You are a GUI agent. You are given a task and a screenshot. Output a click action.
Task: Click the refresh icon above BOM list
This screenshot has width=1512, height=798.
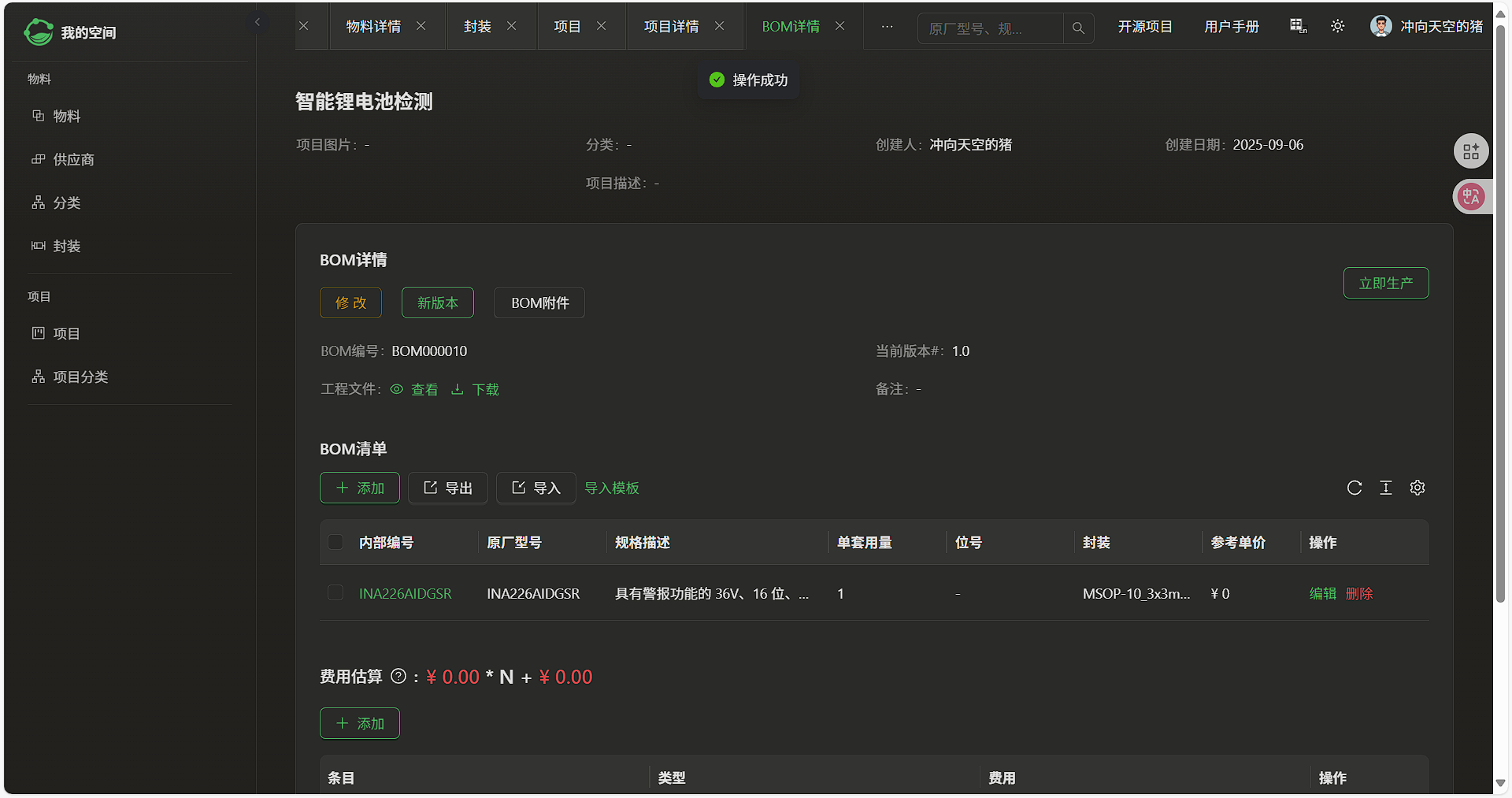(1354, 488)
